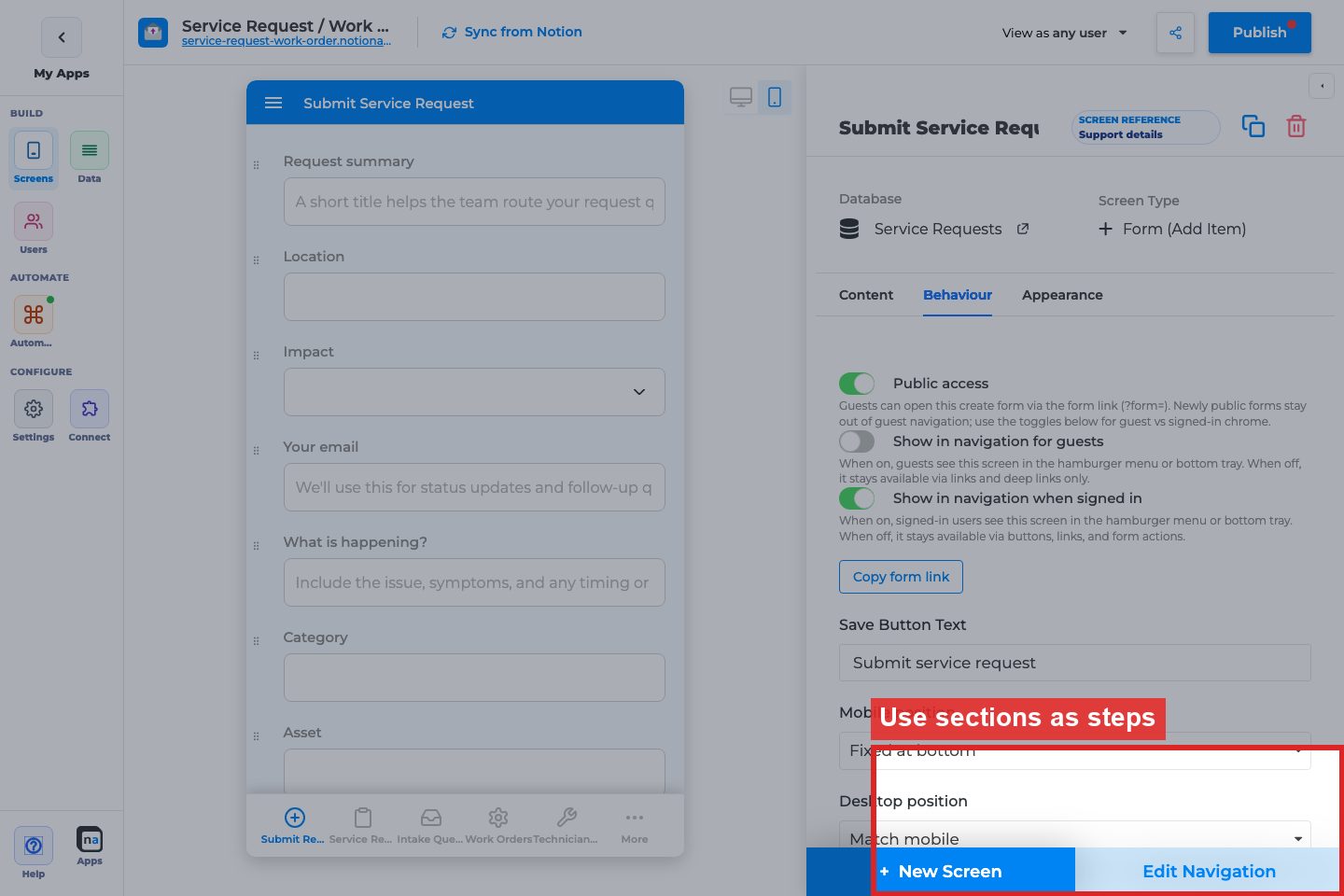
Task: Open View as any user dropdown
Action: [x=1064, y=33]
